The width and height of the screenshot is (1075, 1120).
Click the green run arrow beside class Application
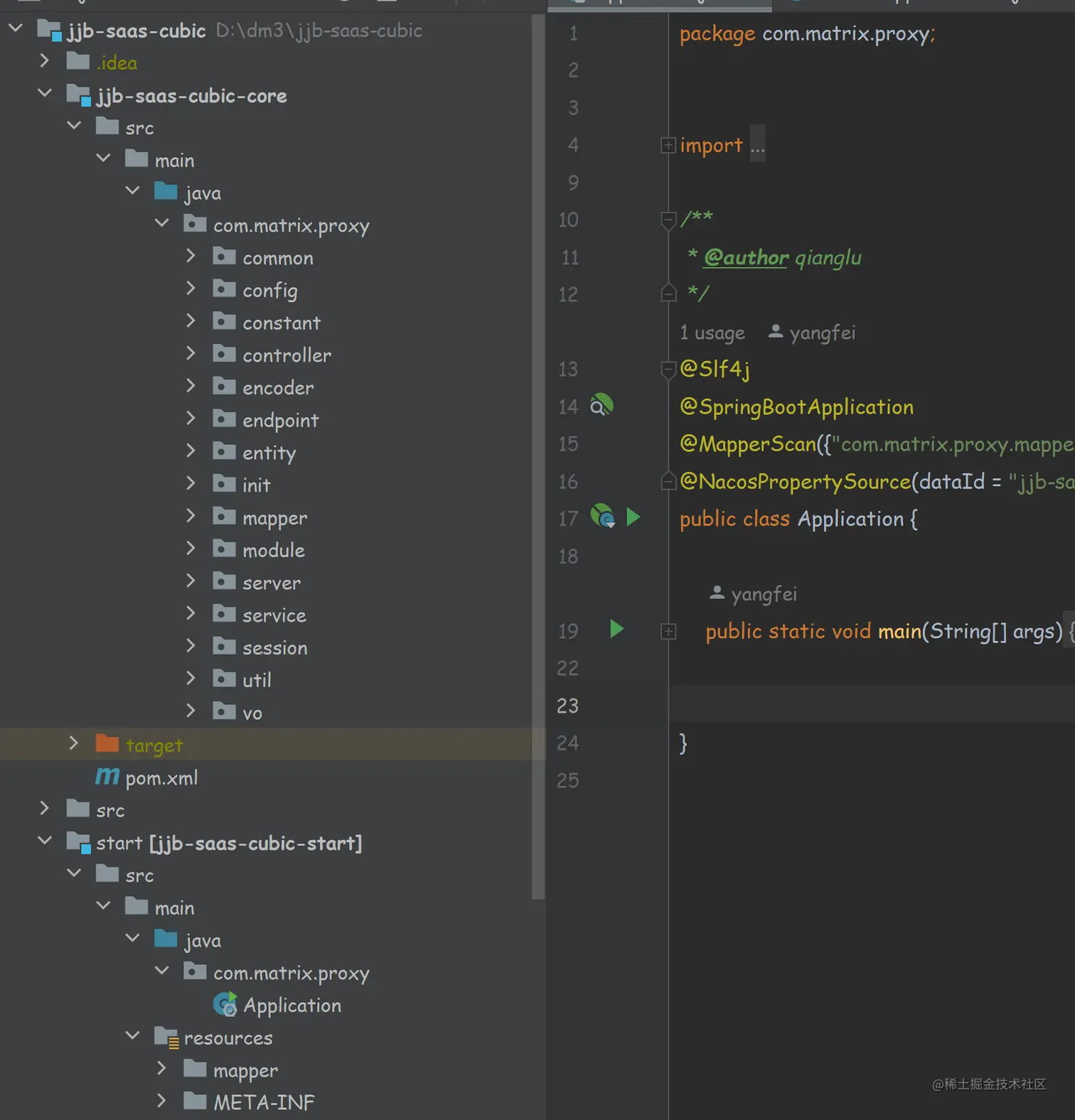click(x=633, y=517)
